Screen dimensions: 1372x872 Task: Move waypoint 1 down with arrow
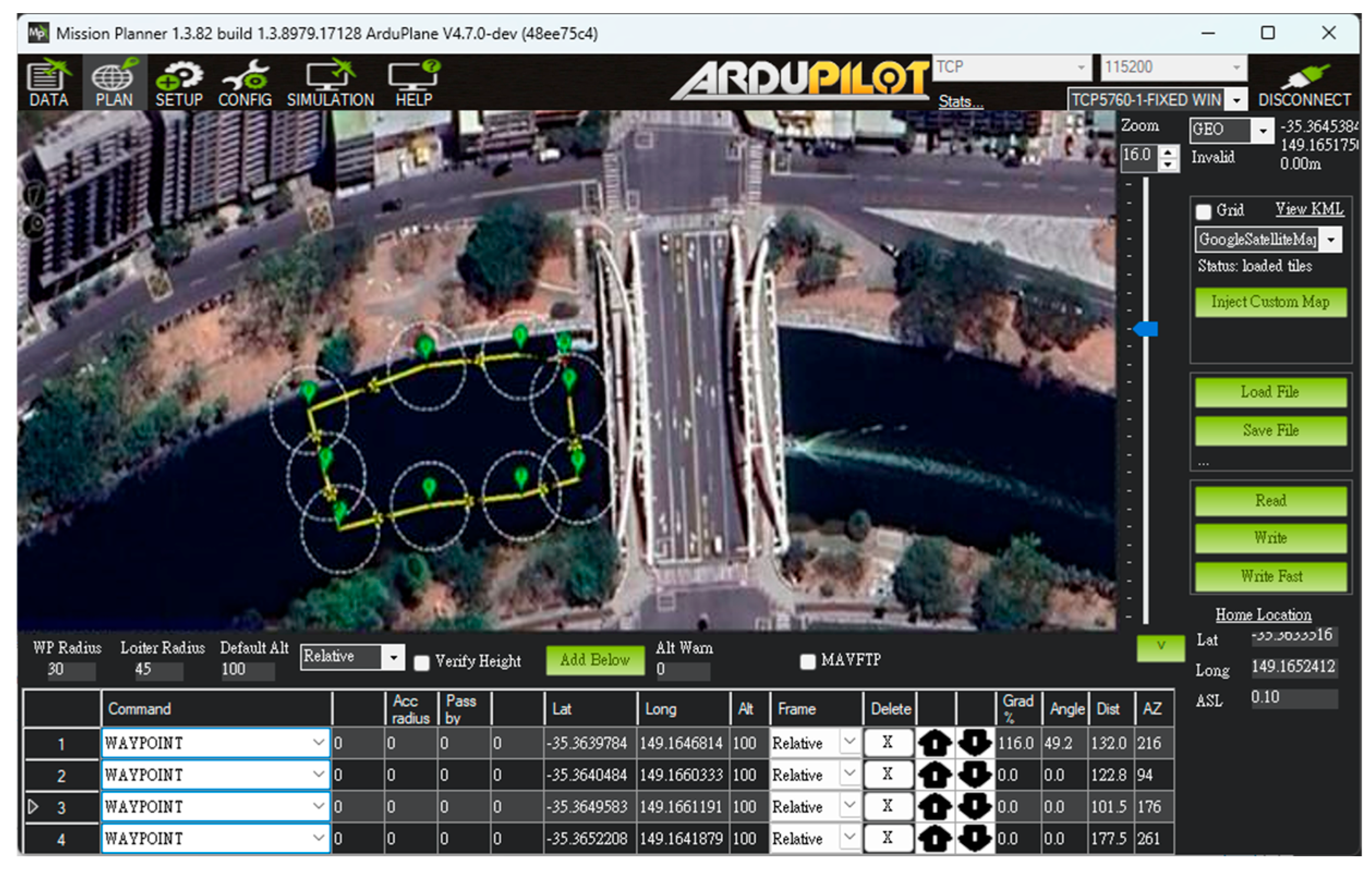pos(974,743)
